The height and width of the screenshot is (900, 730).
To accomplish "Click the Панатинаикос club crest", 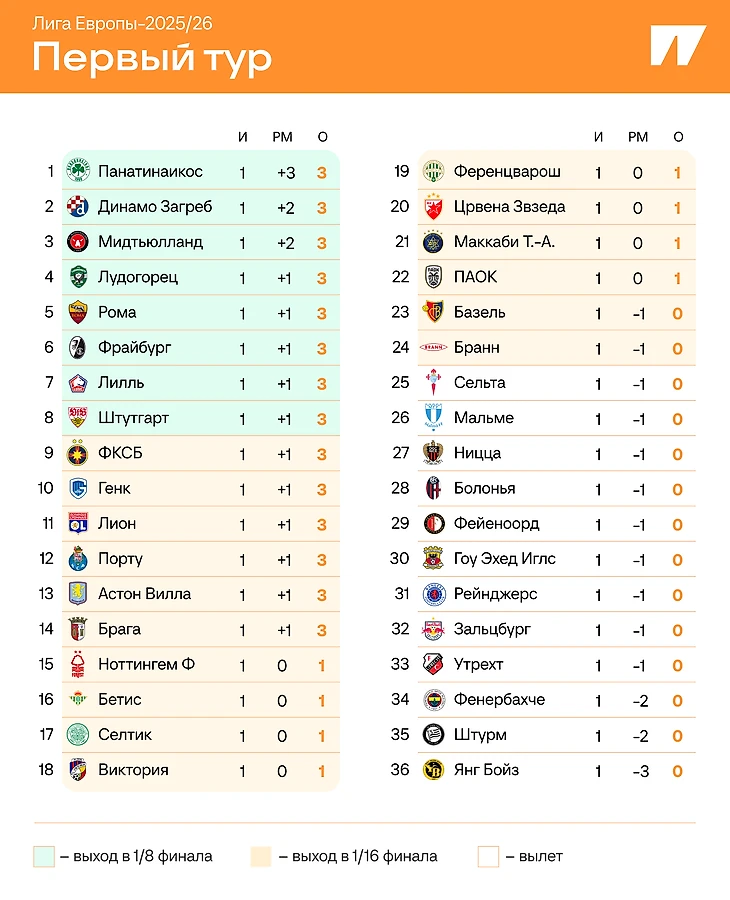I will coord(78,172).
